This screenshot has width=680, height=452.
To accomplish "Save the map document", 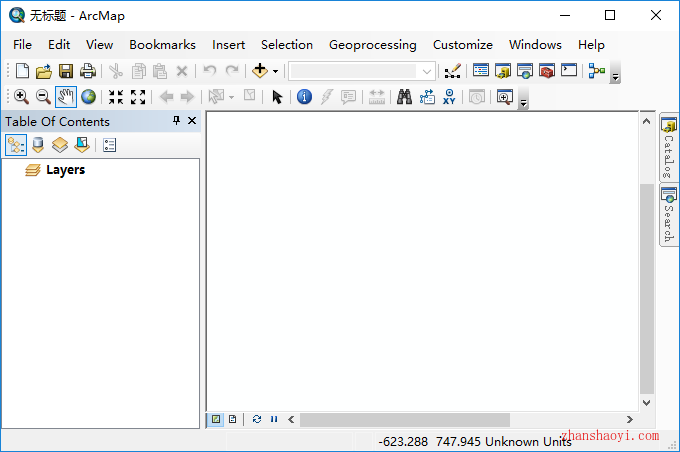I will point(66,71).
